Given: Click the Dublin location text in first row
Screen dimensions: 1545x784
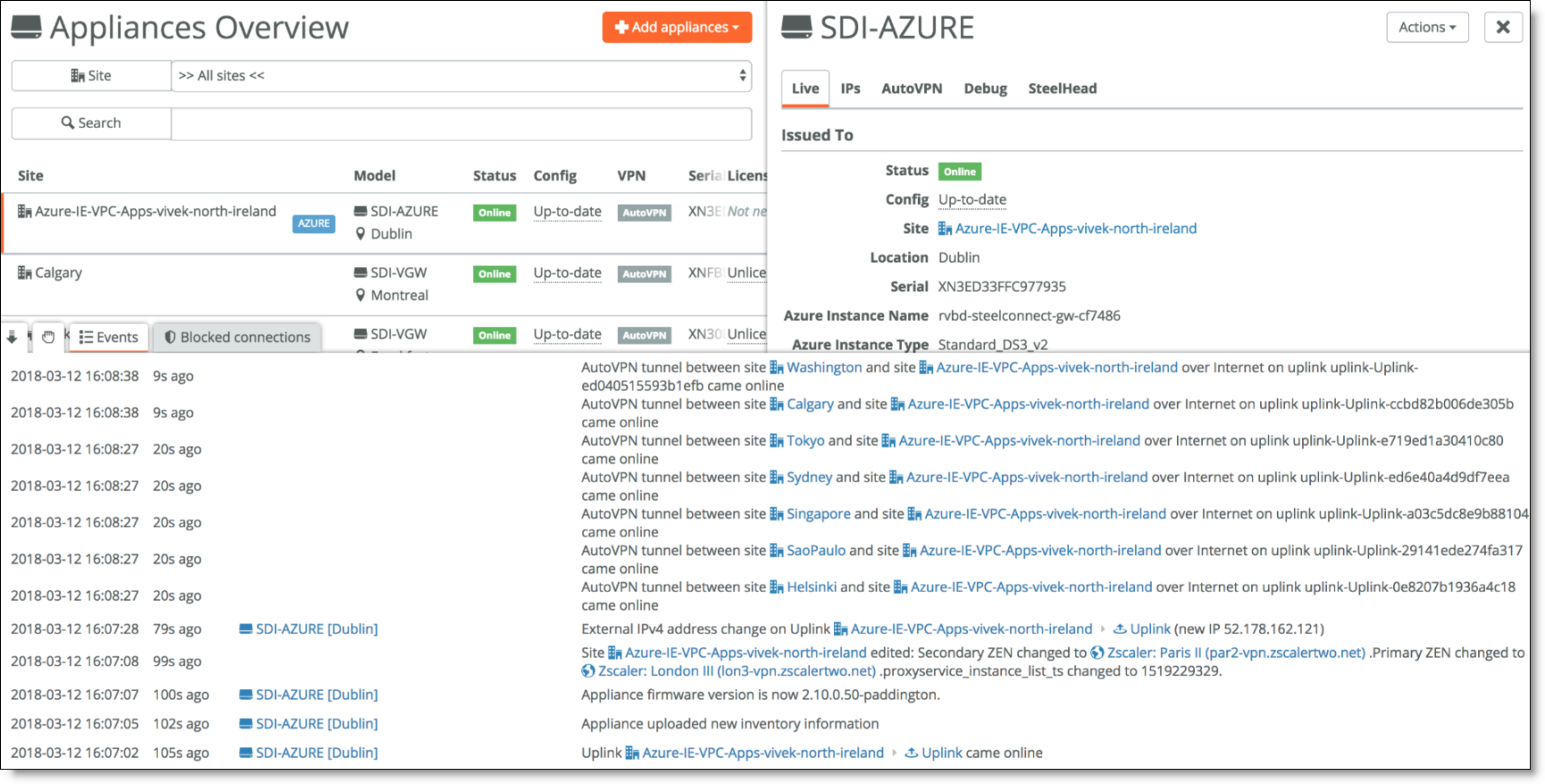Looking at the screenshot, I should click(391, 234).
